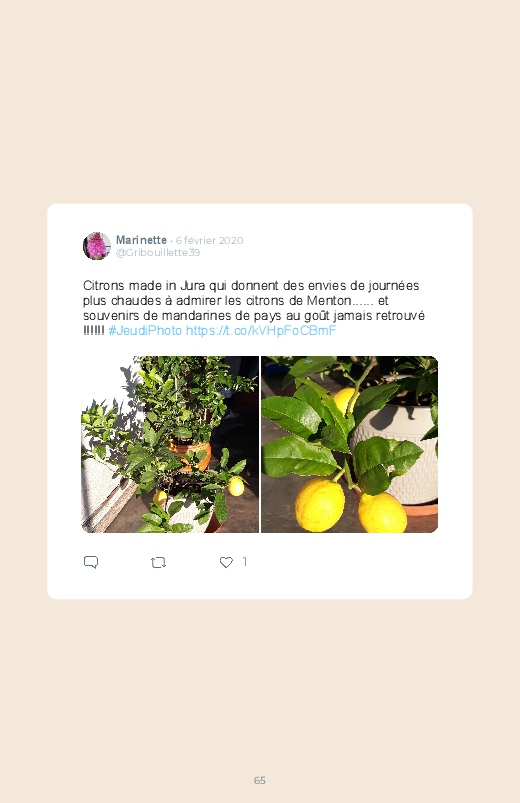
Task: Click the word Menton in the tweet
Action: (x=329, y=301)
